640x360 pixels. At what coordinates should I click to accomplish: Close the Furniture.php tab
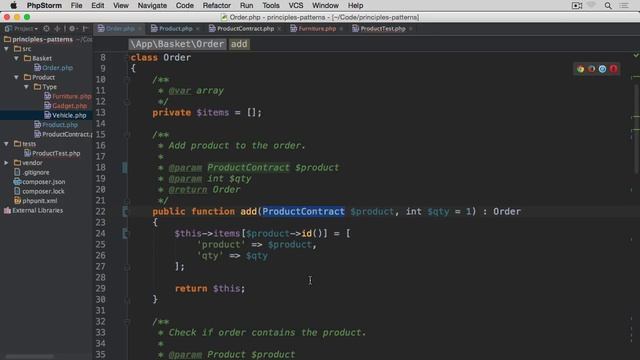(341, 29)
